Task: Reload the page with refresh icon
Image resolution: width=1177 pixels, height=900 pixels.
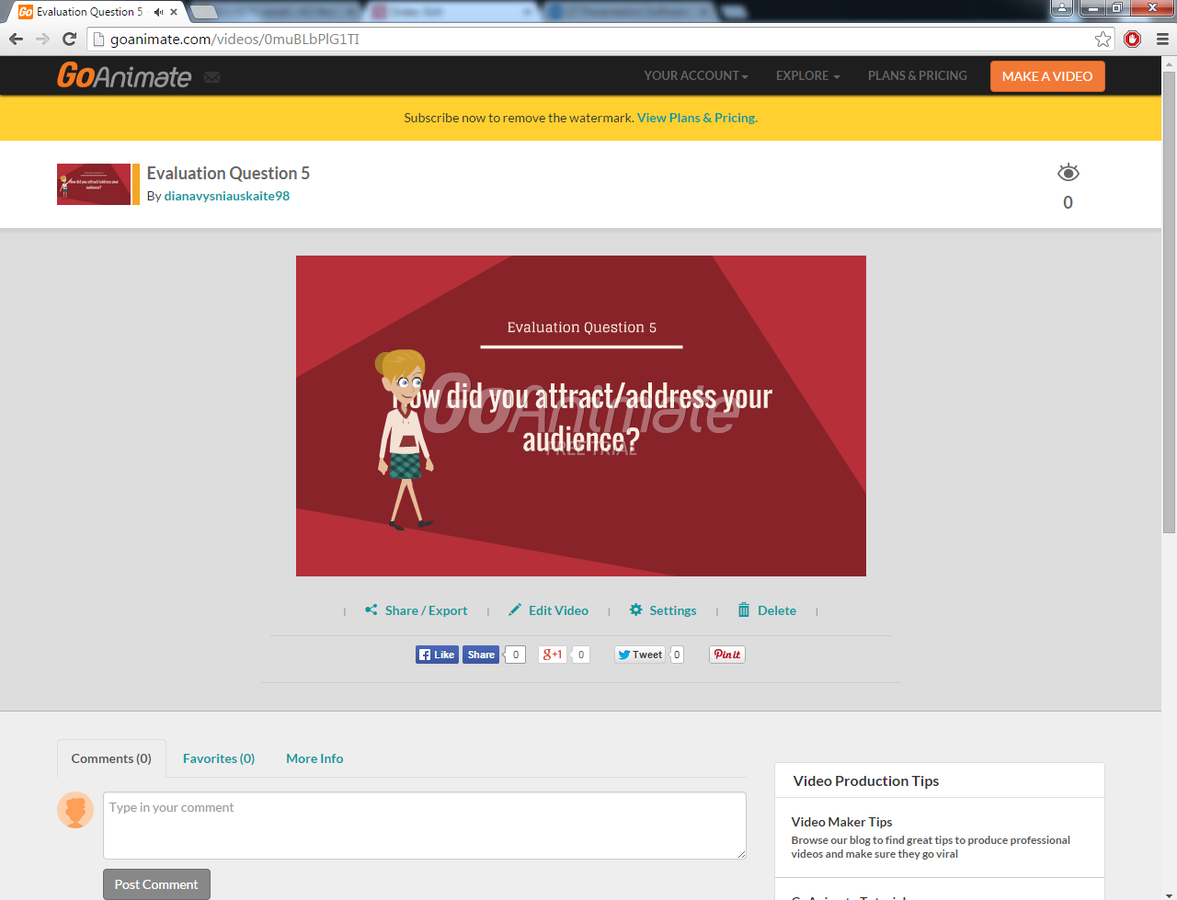Action: (69, 39)
